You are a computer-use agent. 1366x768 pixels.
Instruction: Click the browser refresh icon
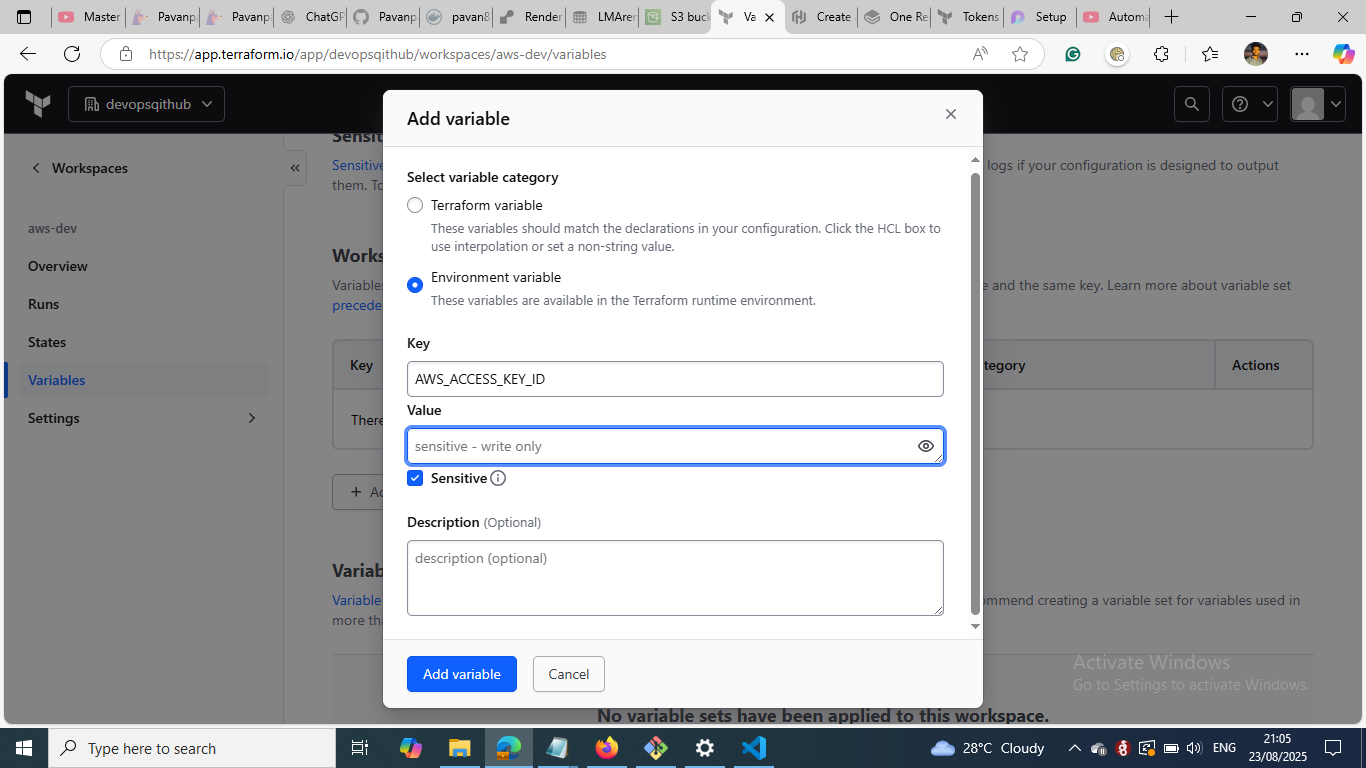pos(72,54)
